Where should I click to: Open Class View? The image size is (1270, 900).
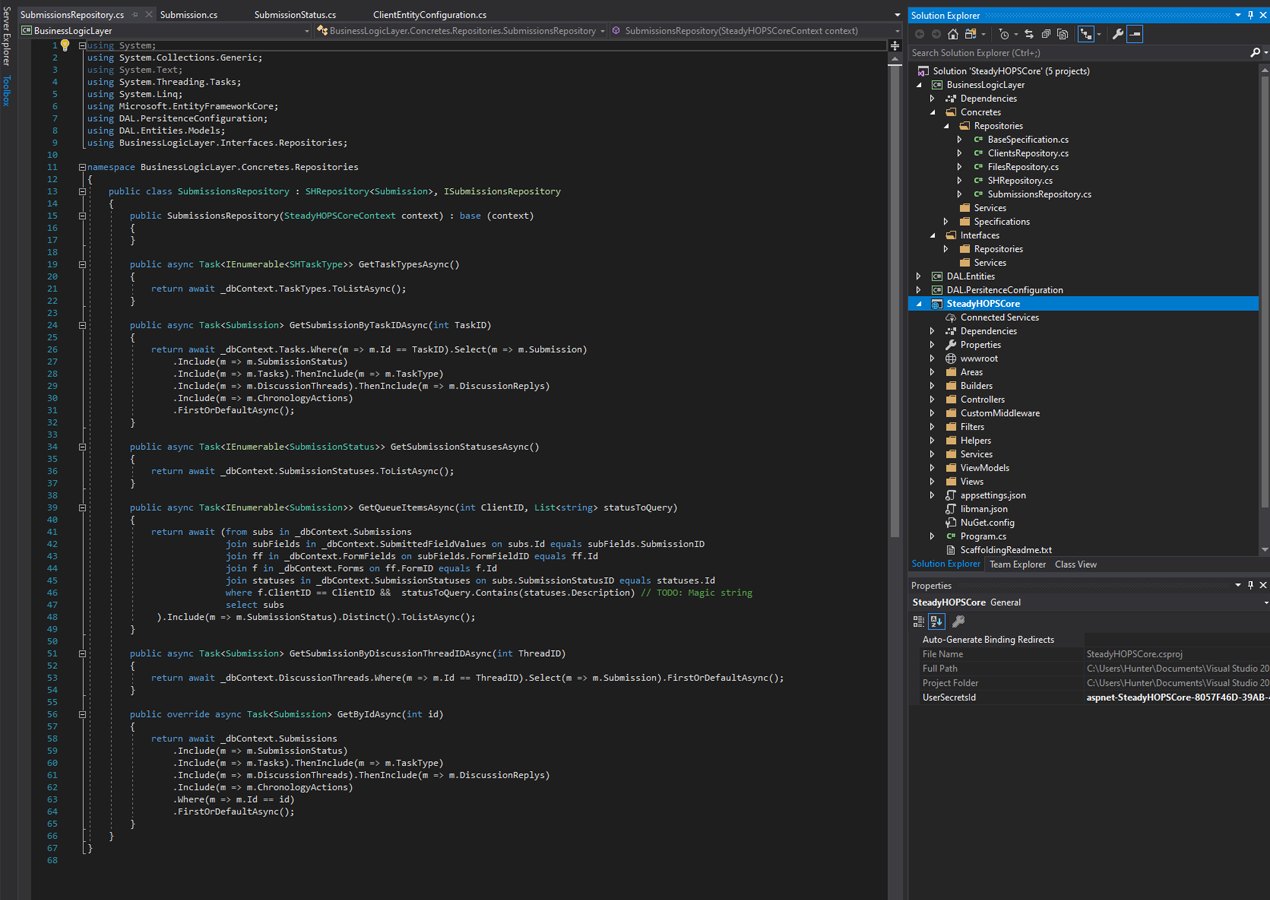point(1075,563)
